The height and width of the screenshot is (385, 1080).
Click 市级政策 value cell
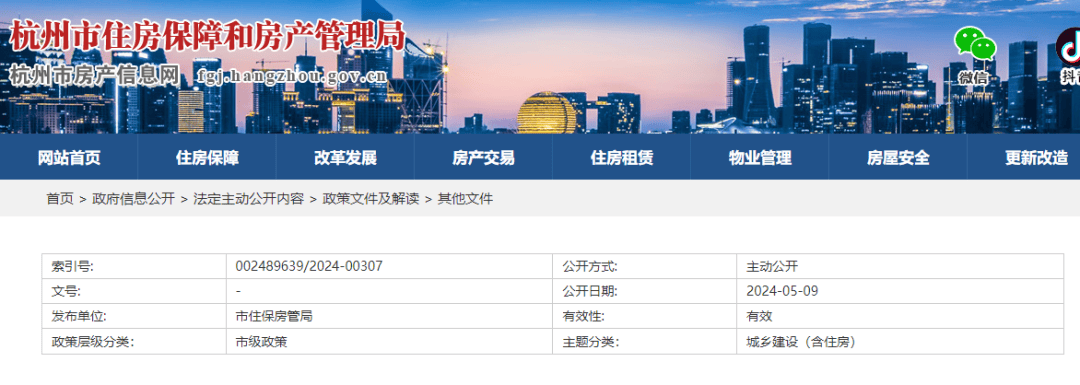coord(389,342)
